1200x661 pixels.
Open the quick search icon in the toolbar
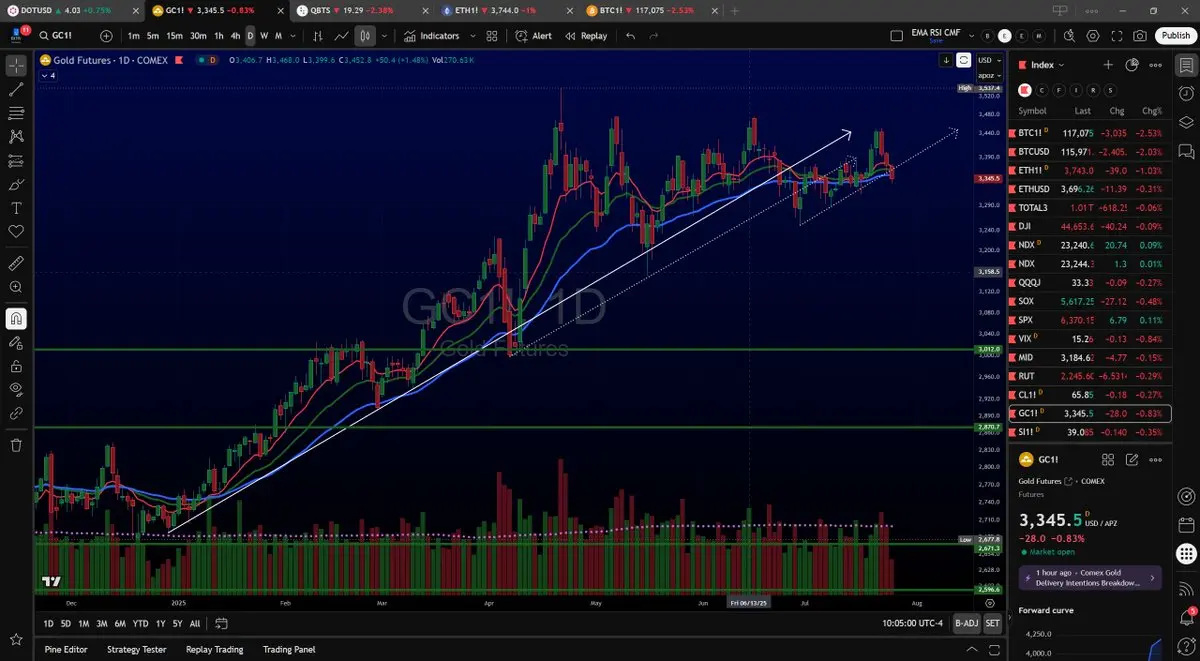click(1069, 36)
